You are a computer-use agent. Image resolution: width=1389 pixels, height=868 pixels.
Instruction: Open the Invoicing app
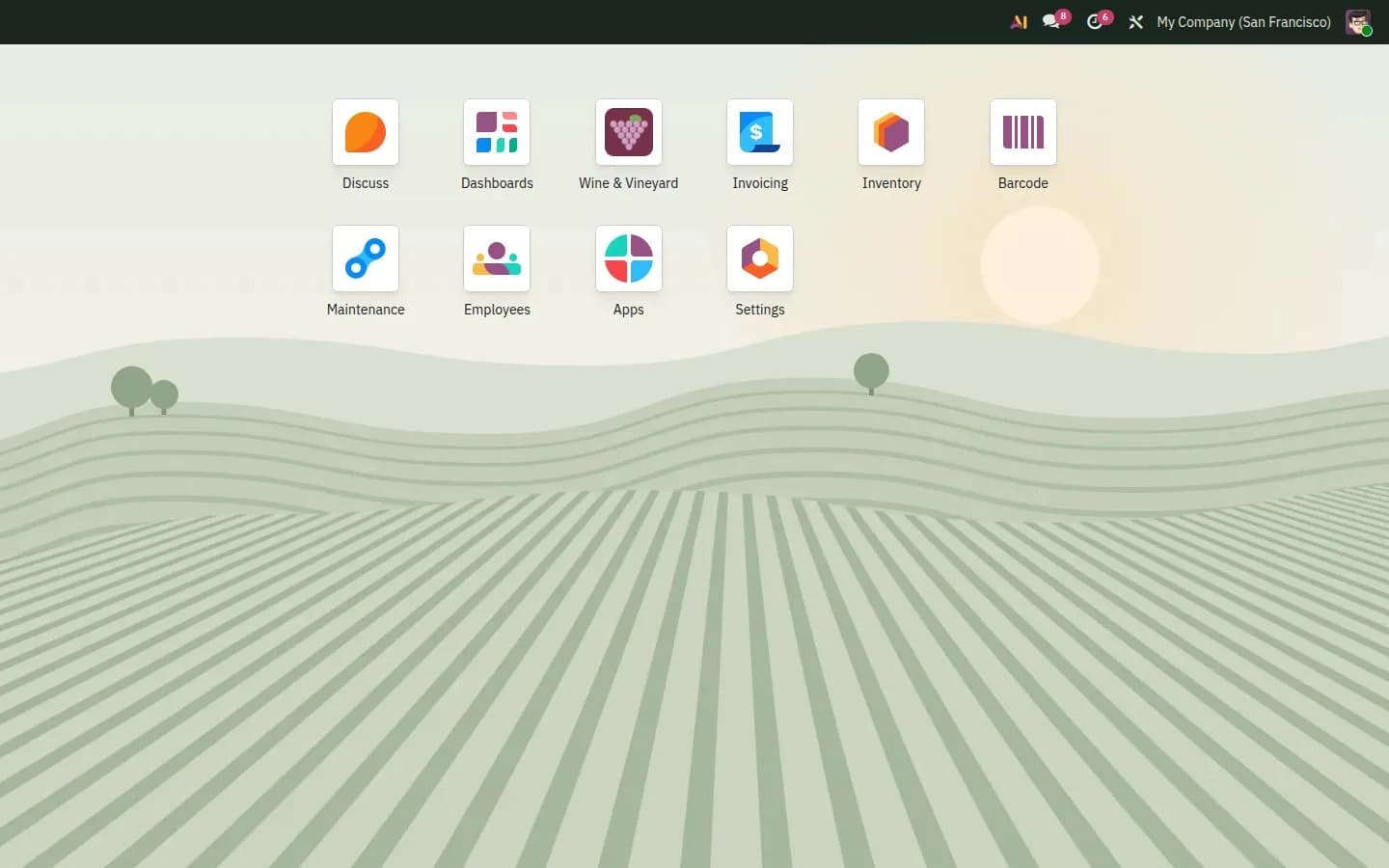pyautogui.click(x=760, y=132)
